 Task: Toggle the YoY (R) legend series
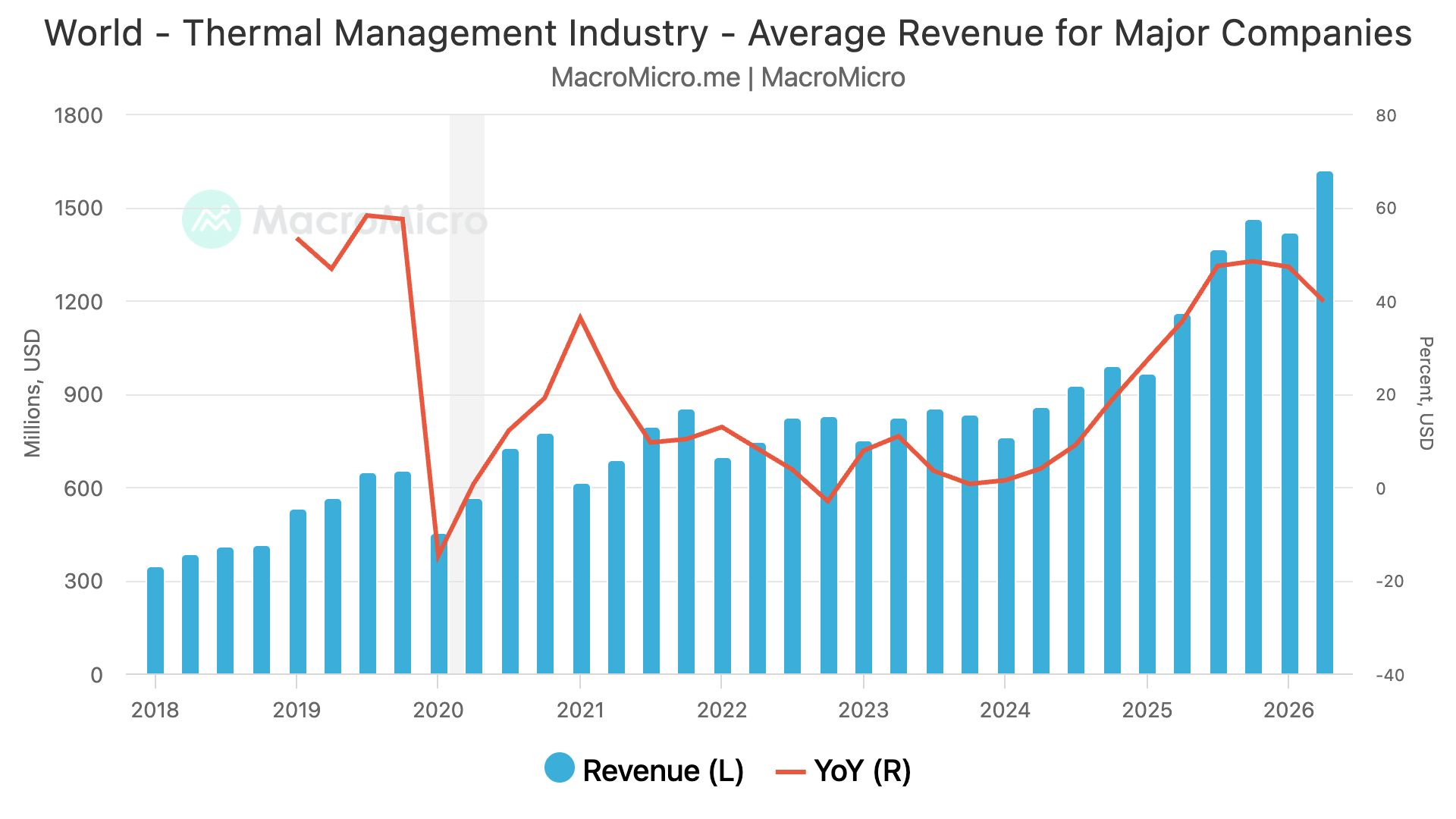coord(843,771)
